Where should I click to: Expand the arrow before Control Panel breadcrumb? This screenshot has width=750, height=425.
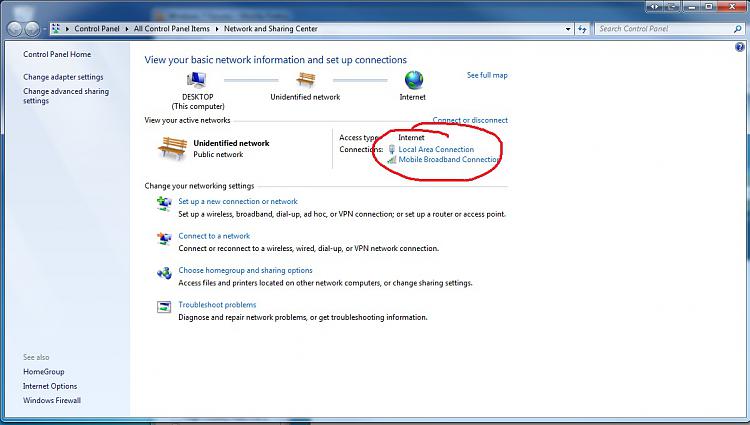click(67, 29)
